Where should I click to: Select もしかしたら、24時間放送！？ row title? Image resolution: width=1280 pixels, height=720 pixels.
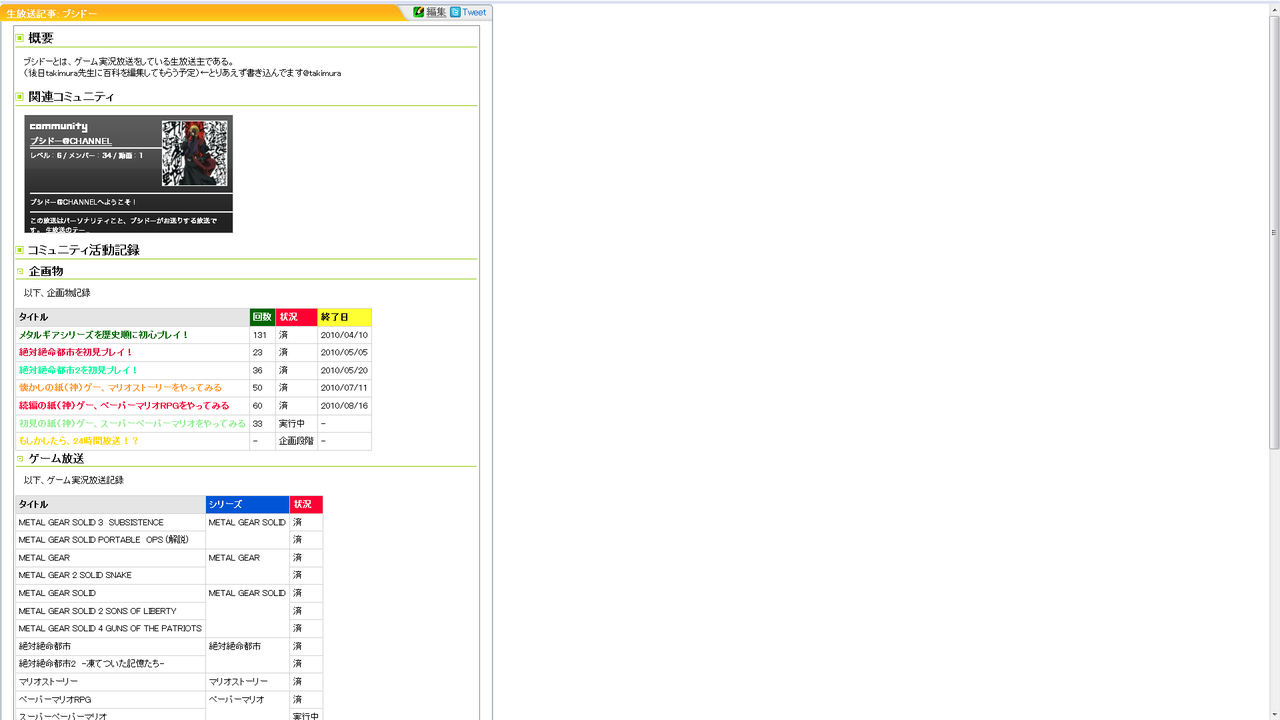(x=79, y=441)
